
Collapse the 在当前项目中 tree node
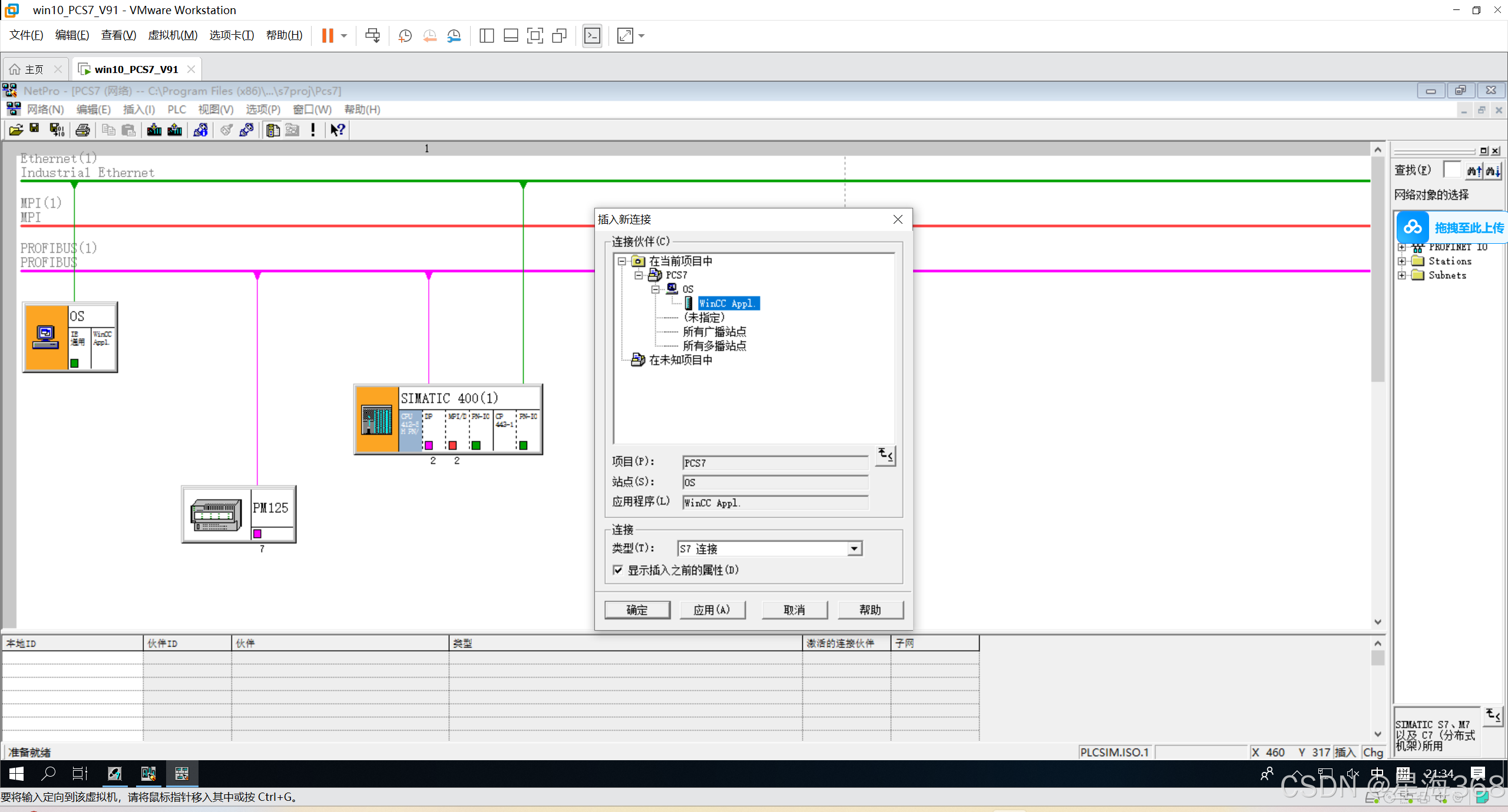(x=621, y=261)
